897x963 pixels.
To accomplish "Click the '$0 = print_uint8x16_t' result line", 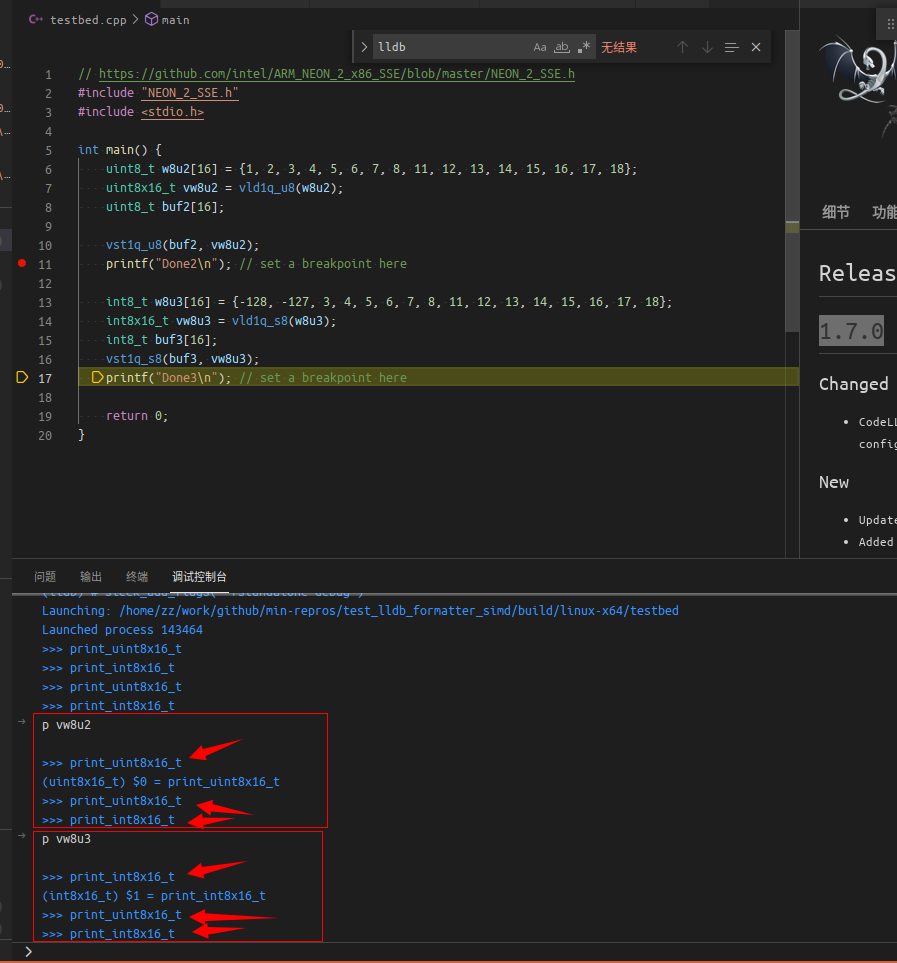I will point(161,782).
